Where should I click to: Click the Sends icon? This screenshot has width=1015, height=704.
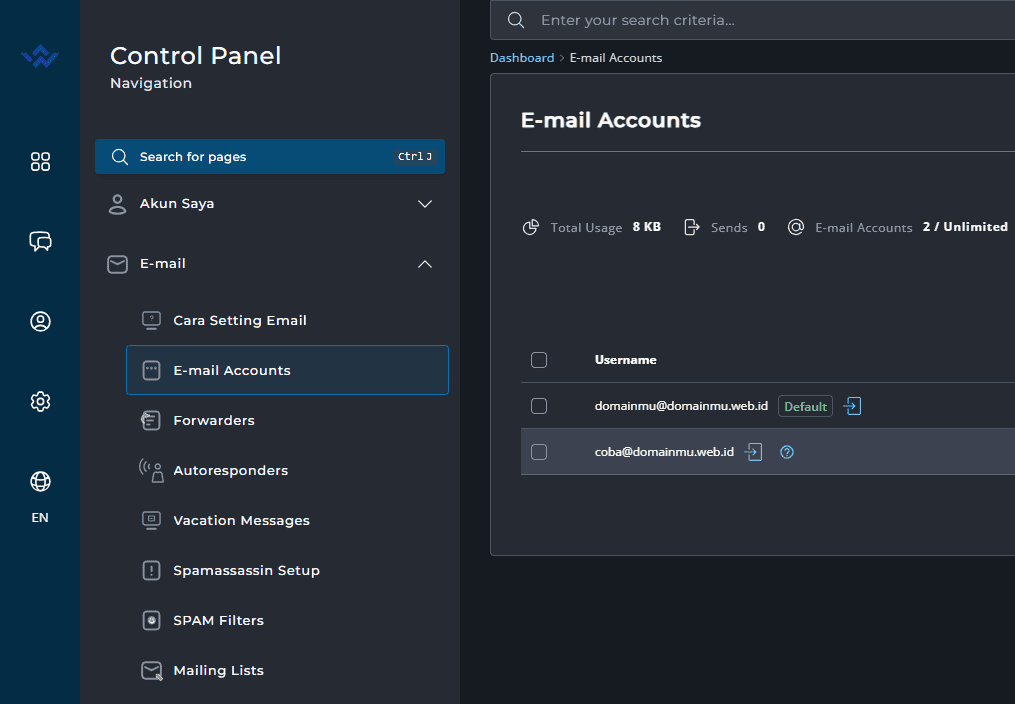click(x=692, y=227)
